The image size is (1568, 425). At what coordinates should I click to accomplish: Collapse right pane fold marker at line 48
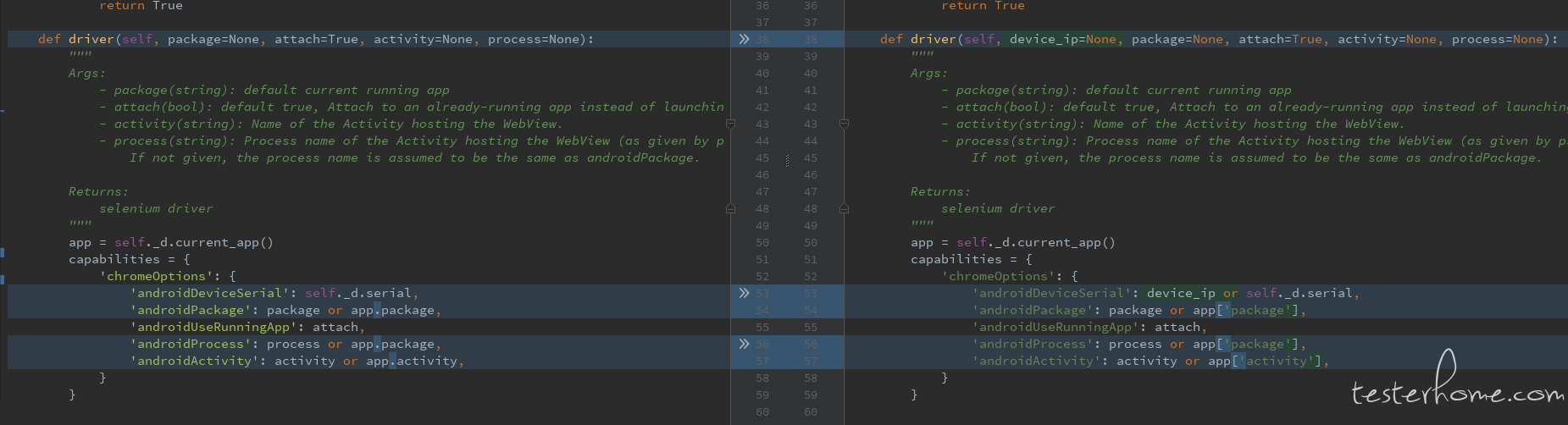coord(844,208)
